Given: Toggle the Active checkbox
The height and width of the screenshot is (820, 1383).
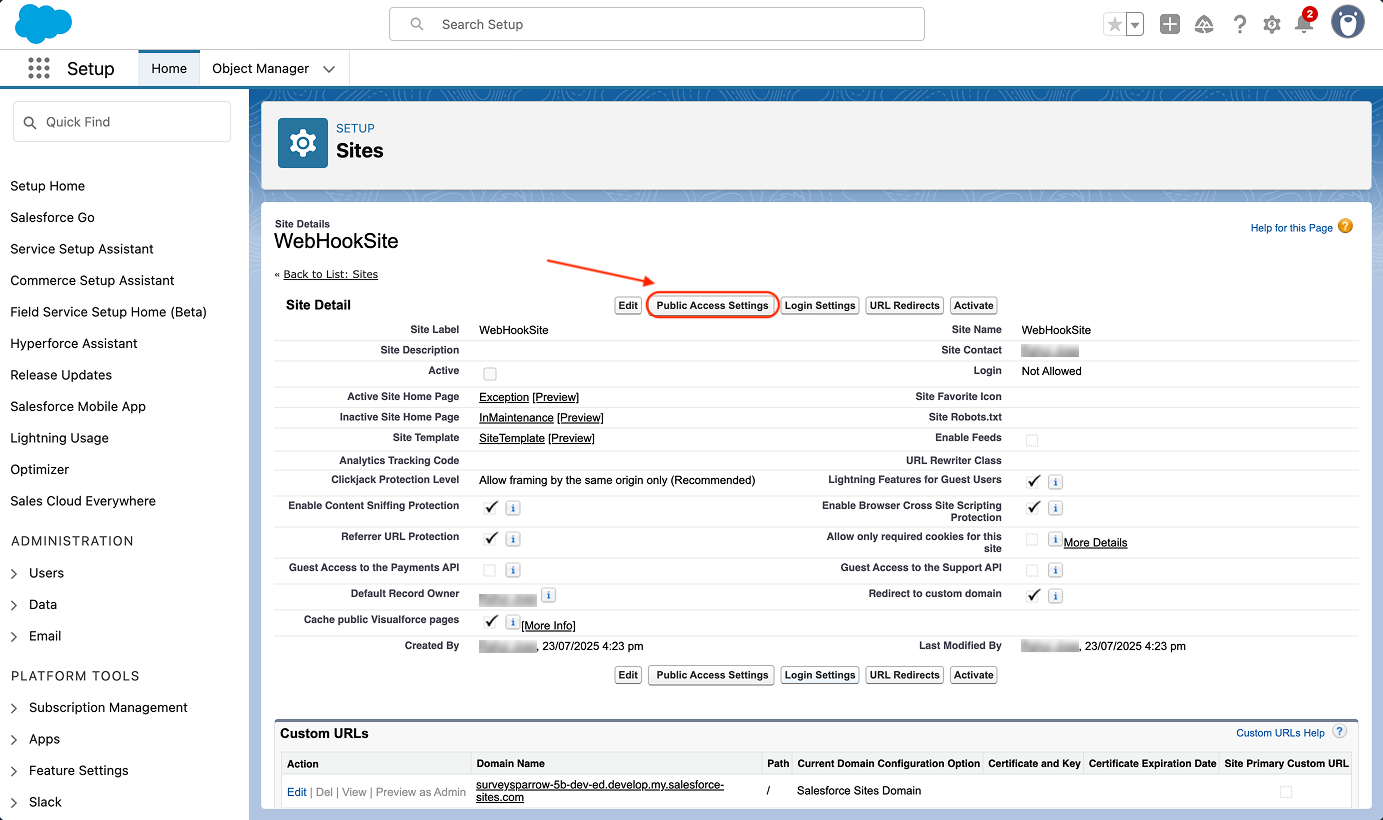Looking at the screenshot, I should [490, 373].
